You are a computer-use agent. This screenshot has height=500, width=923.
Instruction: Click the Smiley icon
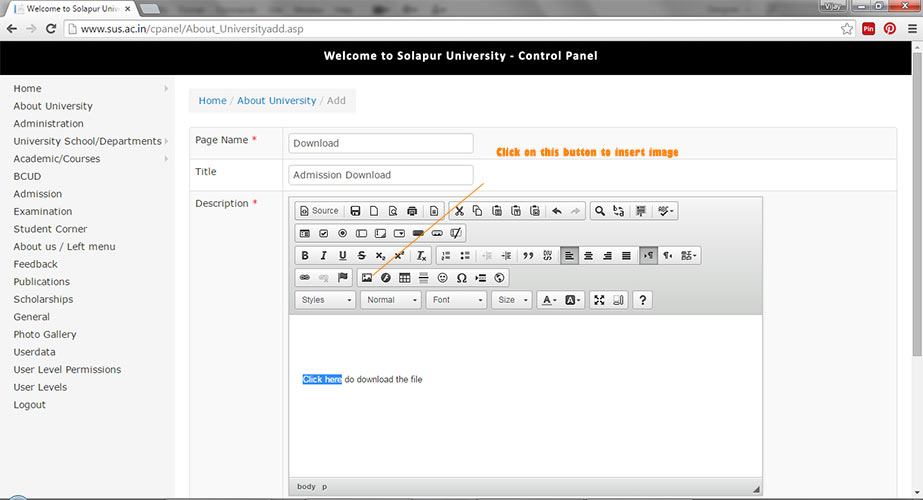click(x=442, y=278)
